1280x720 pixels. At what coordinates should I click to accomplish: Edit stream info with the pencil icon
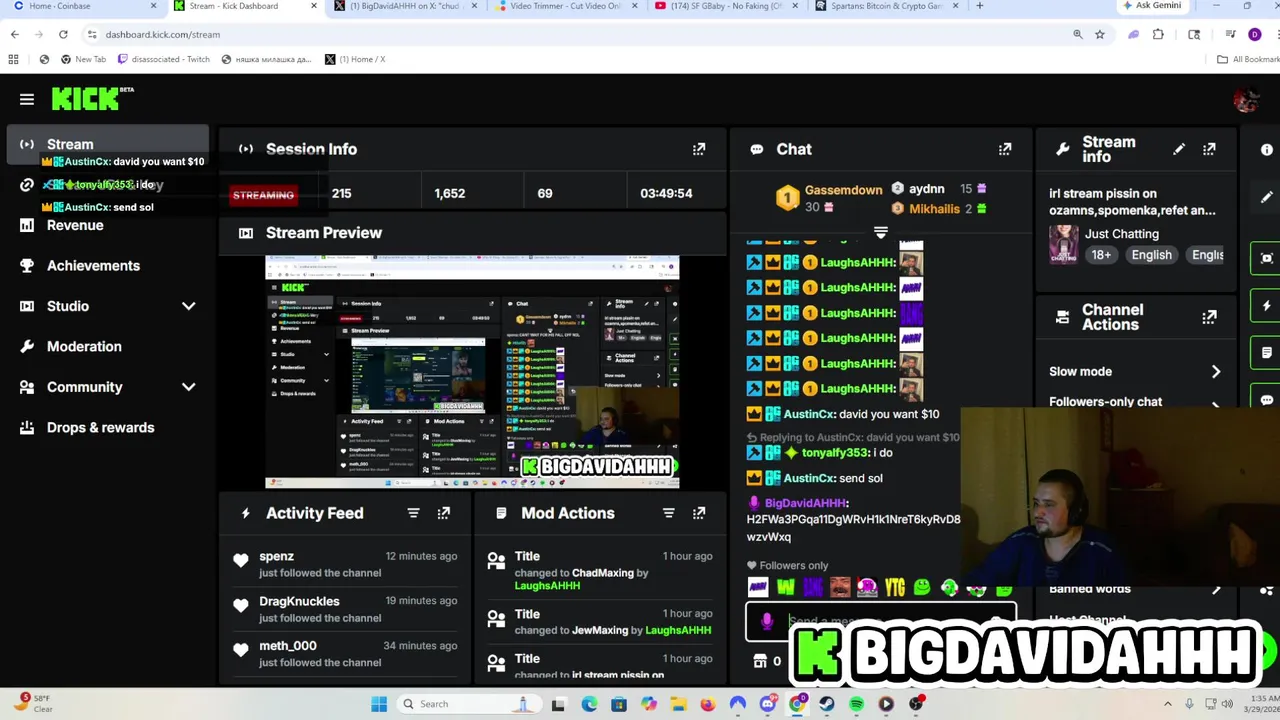[x=1179, y=149]
